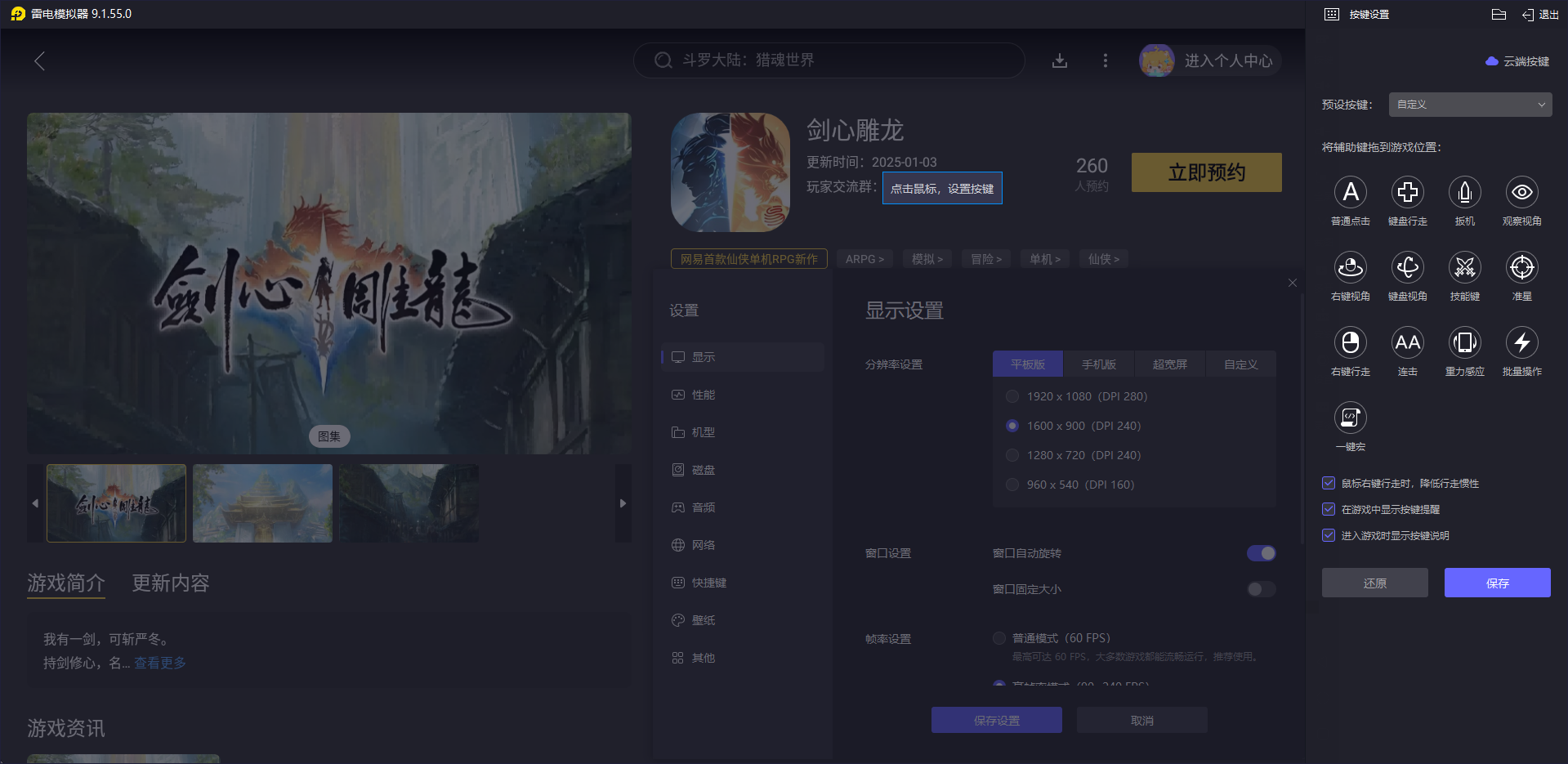Toggle 鼠标右键行走时 降低行走惯性 checkbox
The image size is (1568, 764).
tap(1329, 483)
